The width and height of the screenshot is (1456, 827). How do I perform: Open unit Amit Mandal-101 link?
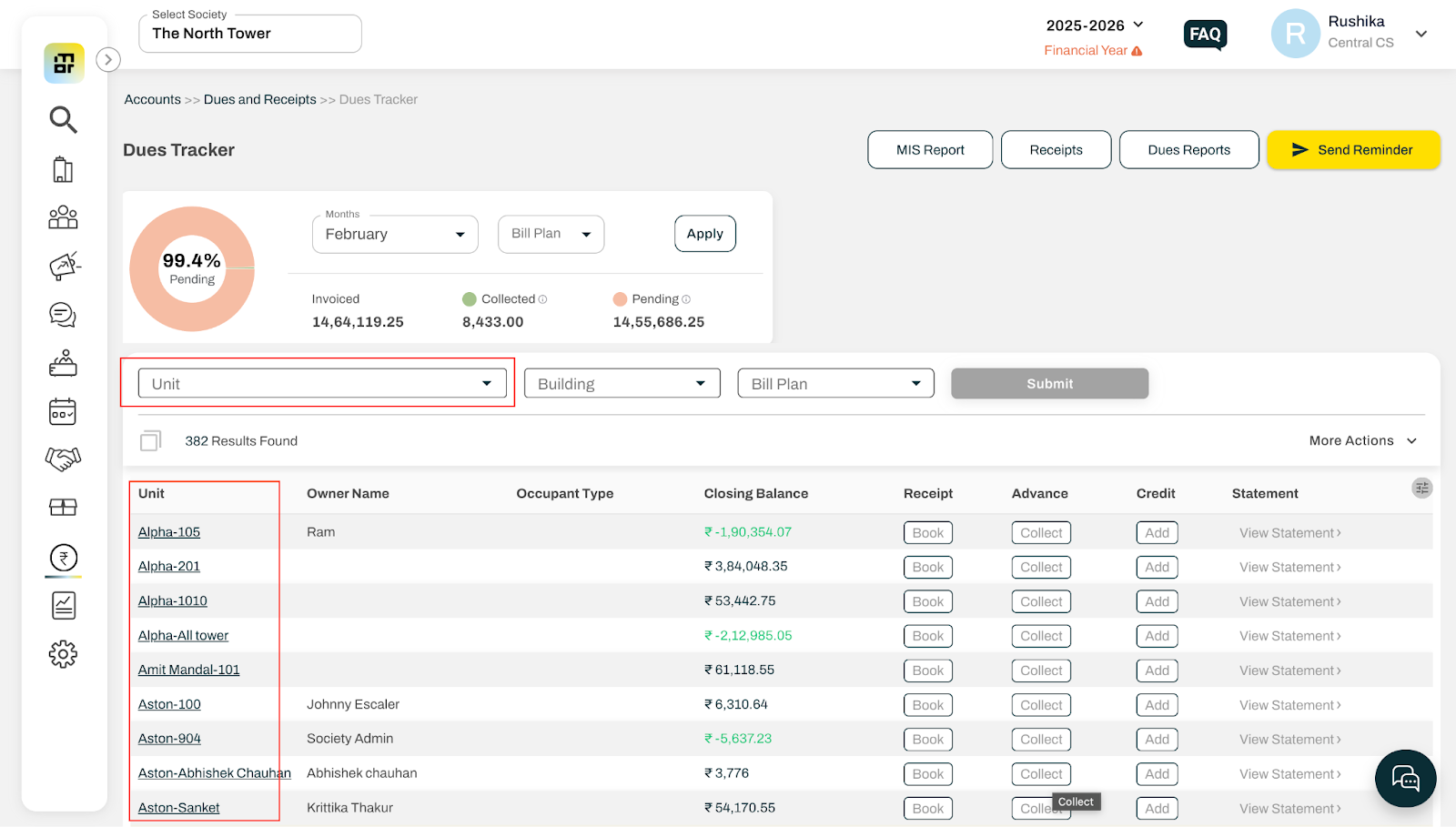[189, 671]
